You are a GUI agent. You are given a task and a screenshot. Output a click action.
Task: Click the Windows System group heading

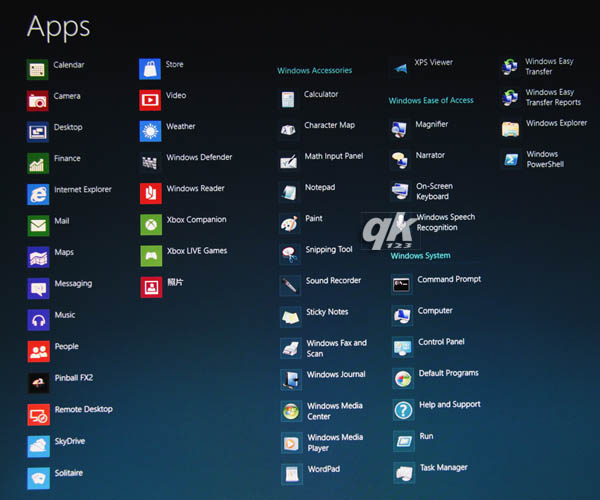tap(421, 256)
